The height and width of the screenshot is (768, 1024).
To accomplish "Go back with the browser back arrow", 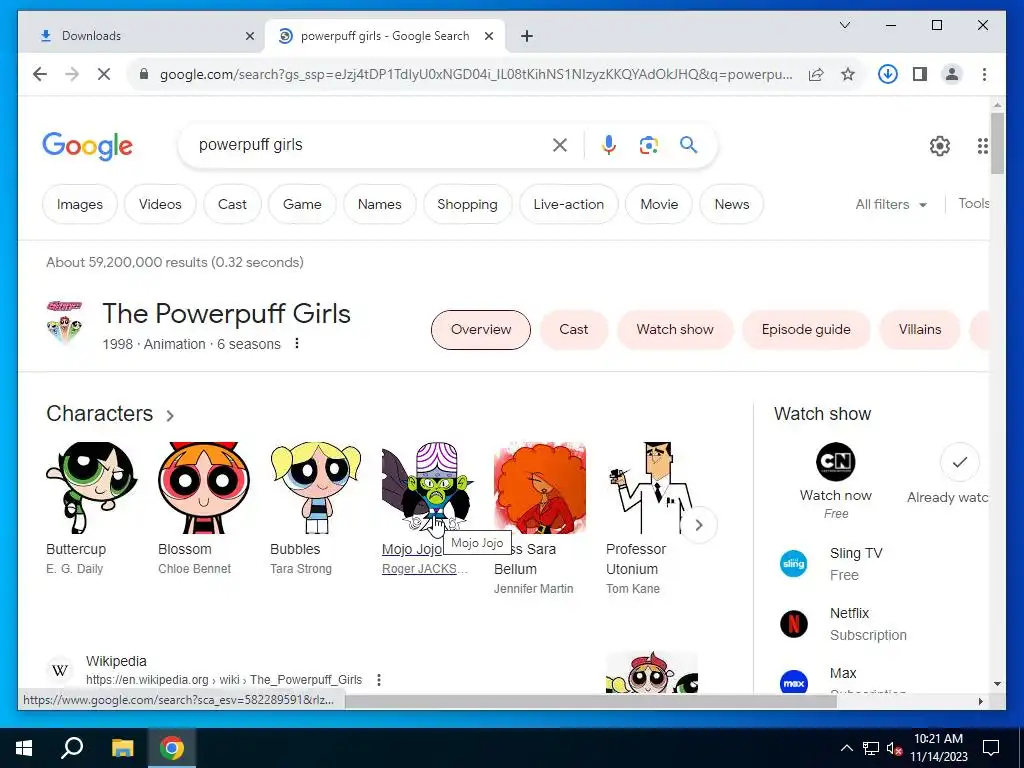I will click(x=40, y=74).
